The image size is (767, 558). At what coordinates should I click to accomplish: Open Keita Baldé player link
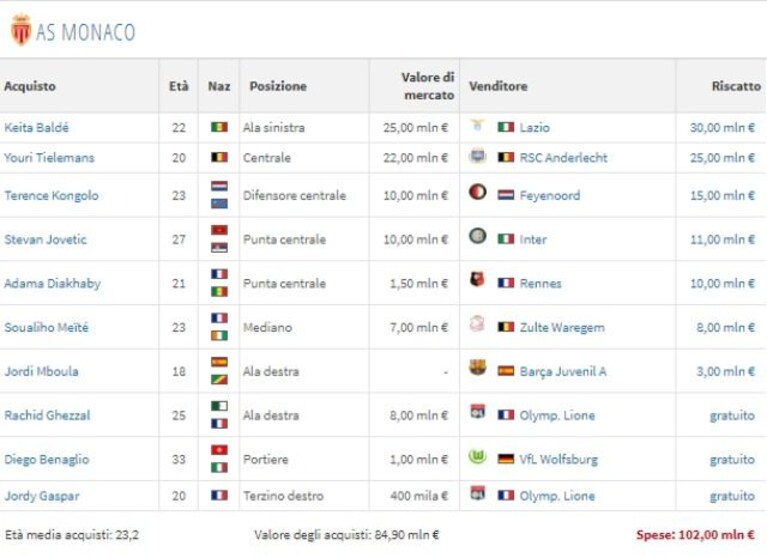click(x=37, y=128)
